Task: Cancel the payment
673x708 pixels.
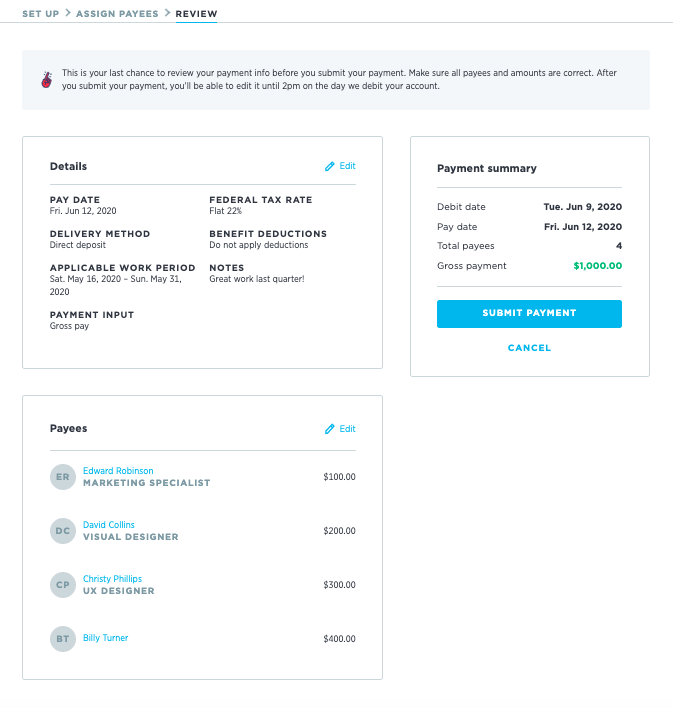Action: click(529, 348)
